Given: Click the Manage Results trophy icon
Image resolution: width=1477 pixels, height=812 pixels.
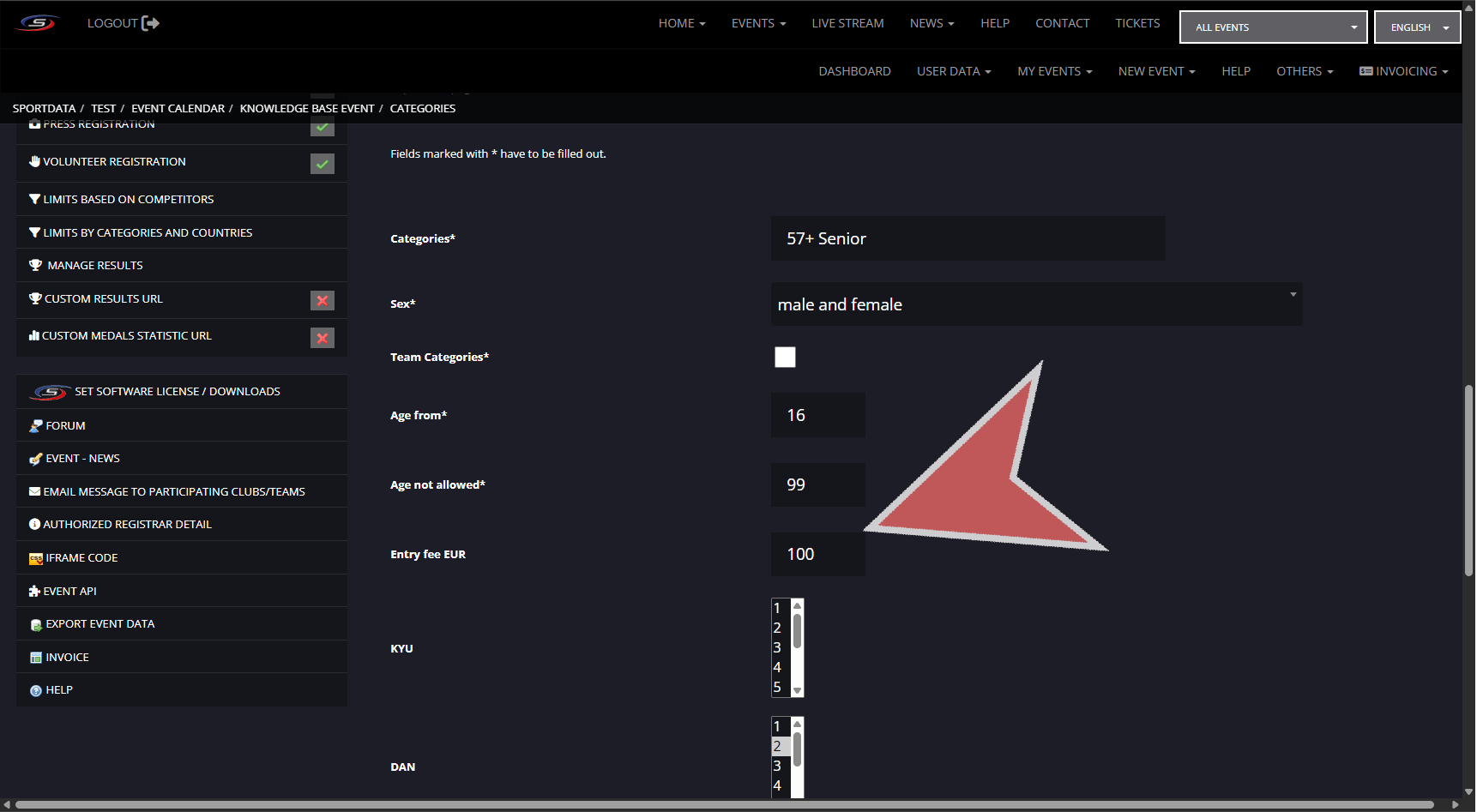Looking at the screenshot, I should pyautogui.click(x=35, y=266).
